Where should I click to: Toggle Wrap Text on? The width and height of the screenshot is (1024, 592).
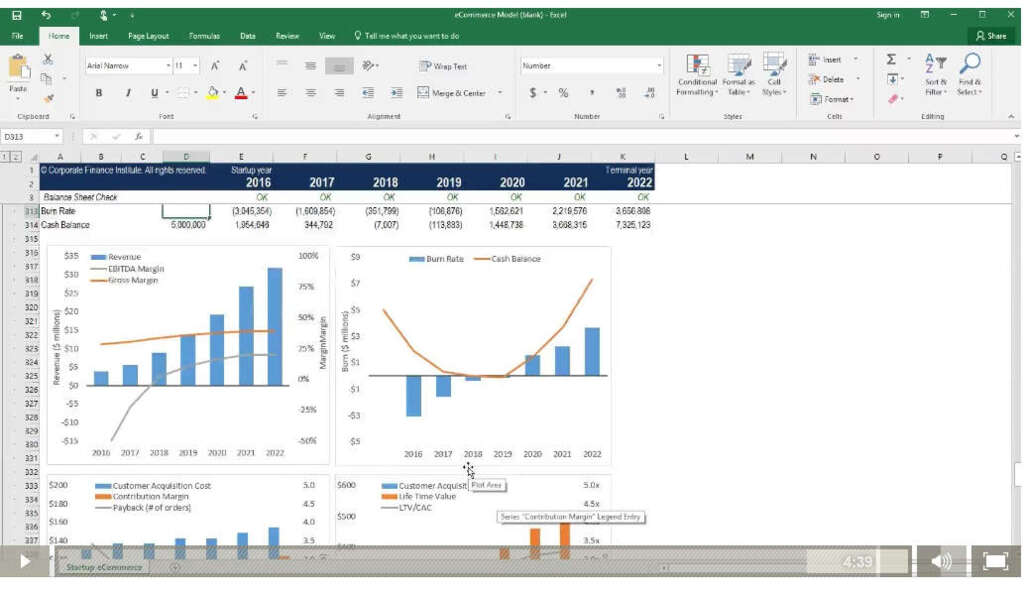443,66
